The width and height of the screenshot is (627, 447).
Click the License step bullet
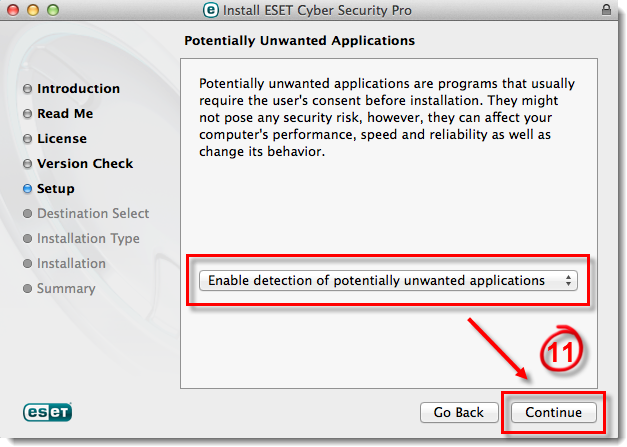pos(27,139)
